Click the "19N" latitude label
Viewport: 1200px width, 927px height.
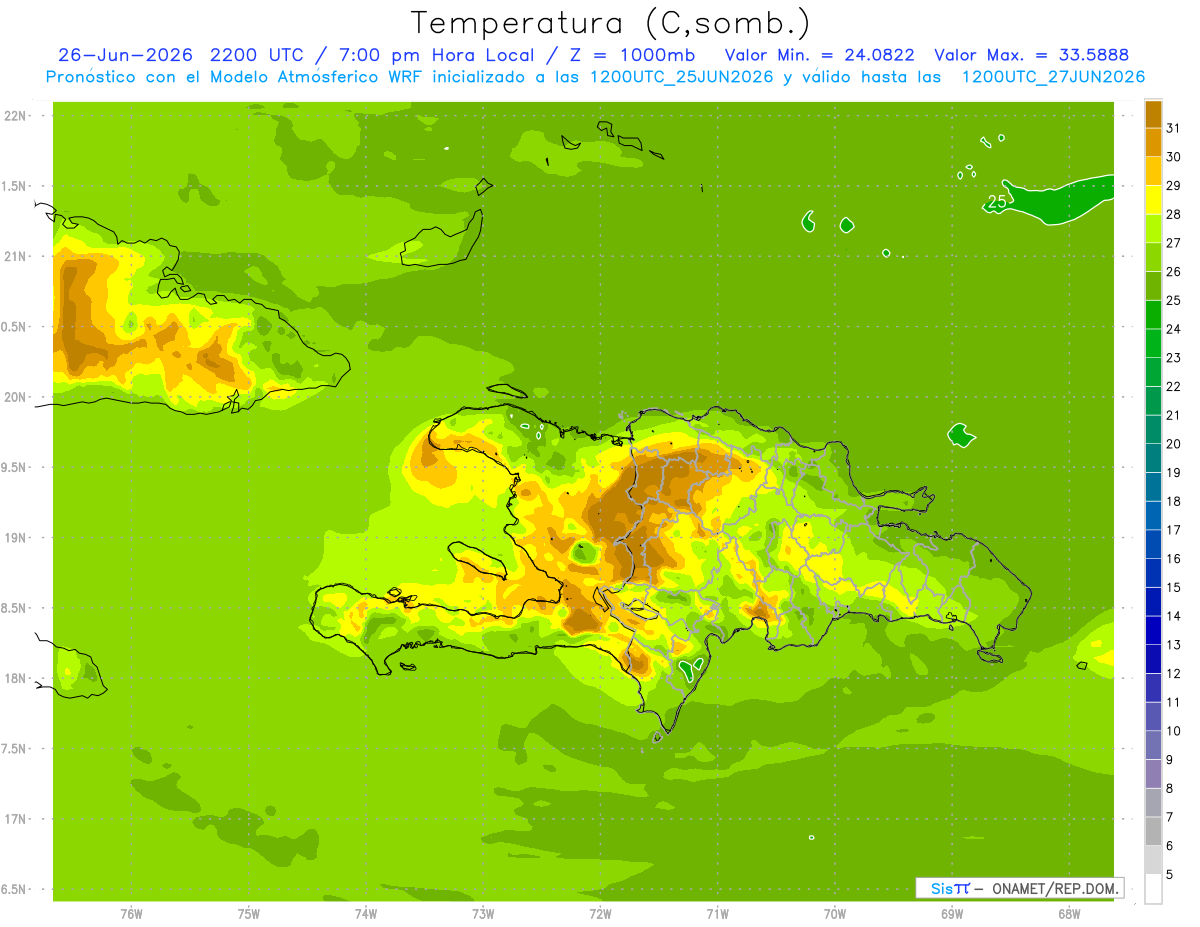(16, 538)
